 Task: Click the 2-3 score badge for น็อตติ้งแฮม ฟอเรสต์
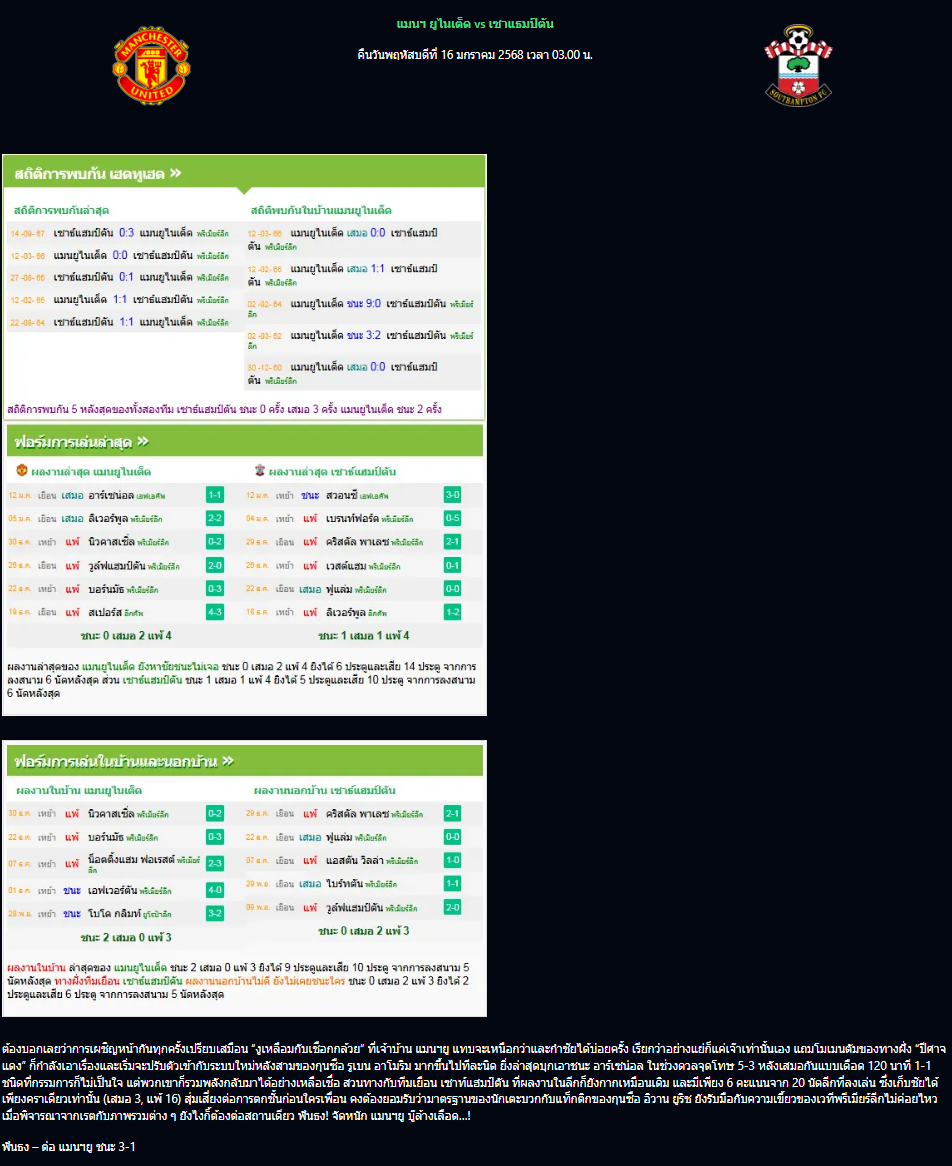[214, 863]
